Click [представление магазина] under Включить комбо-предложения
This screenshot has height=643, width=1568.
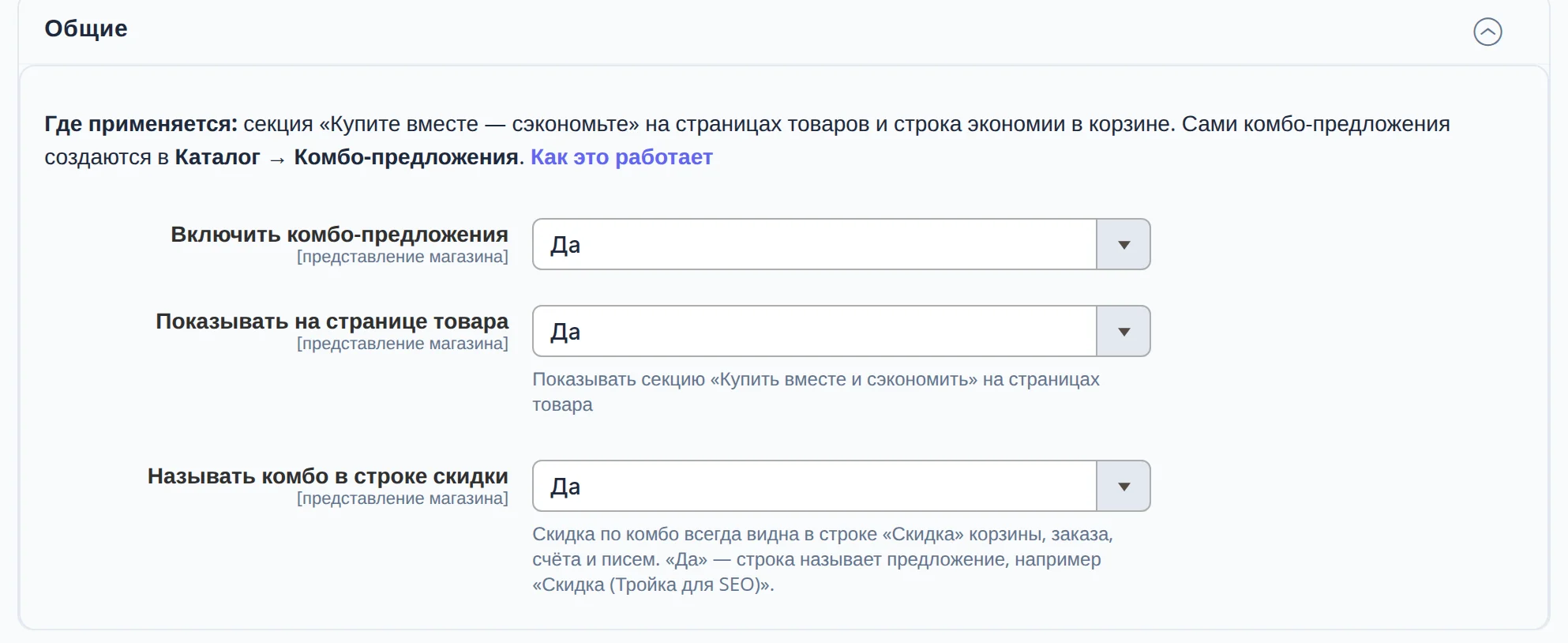(x=403, y=257)
